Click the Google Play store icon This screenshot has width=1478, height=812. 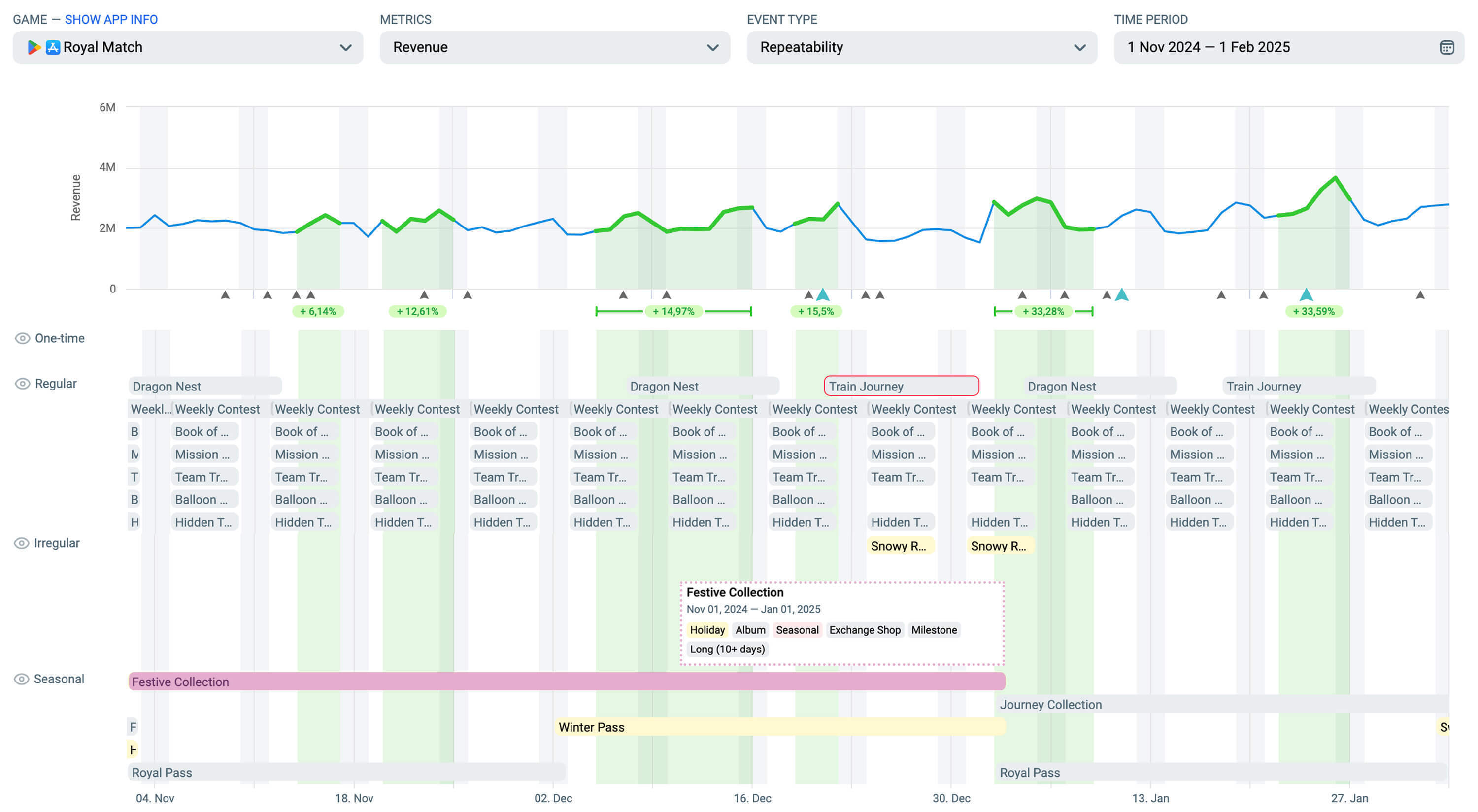click(x=34, y=48)
